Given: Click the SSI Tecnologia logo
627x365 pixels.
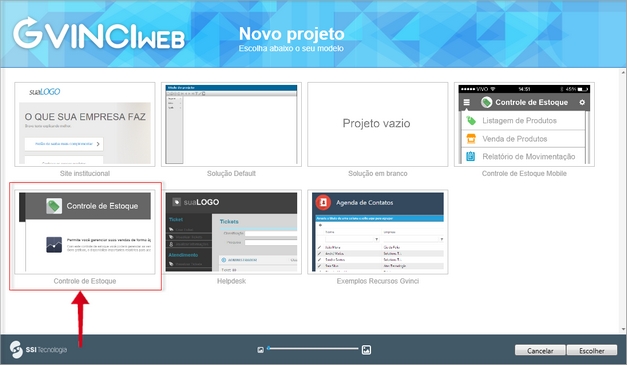Looking at the screenshot, I should [x=38, y=349].
